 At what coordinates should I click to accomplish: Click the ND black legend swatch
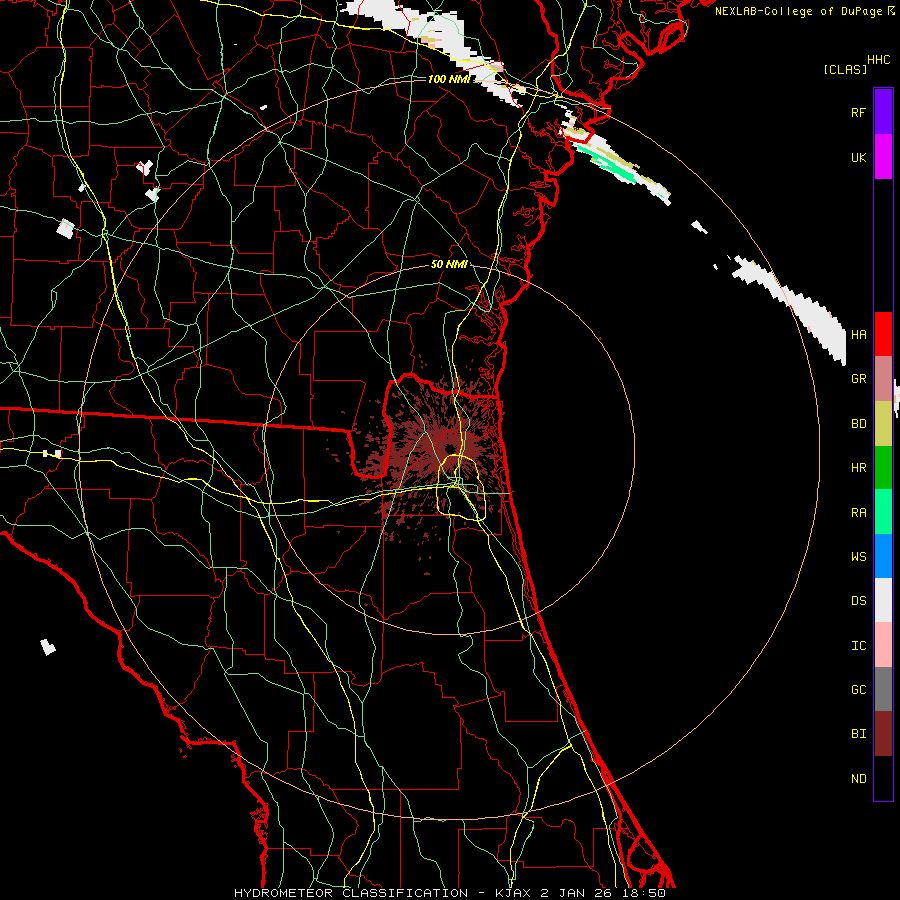pos(883,778)
